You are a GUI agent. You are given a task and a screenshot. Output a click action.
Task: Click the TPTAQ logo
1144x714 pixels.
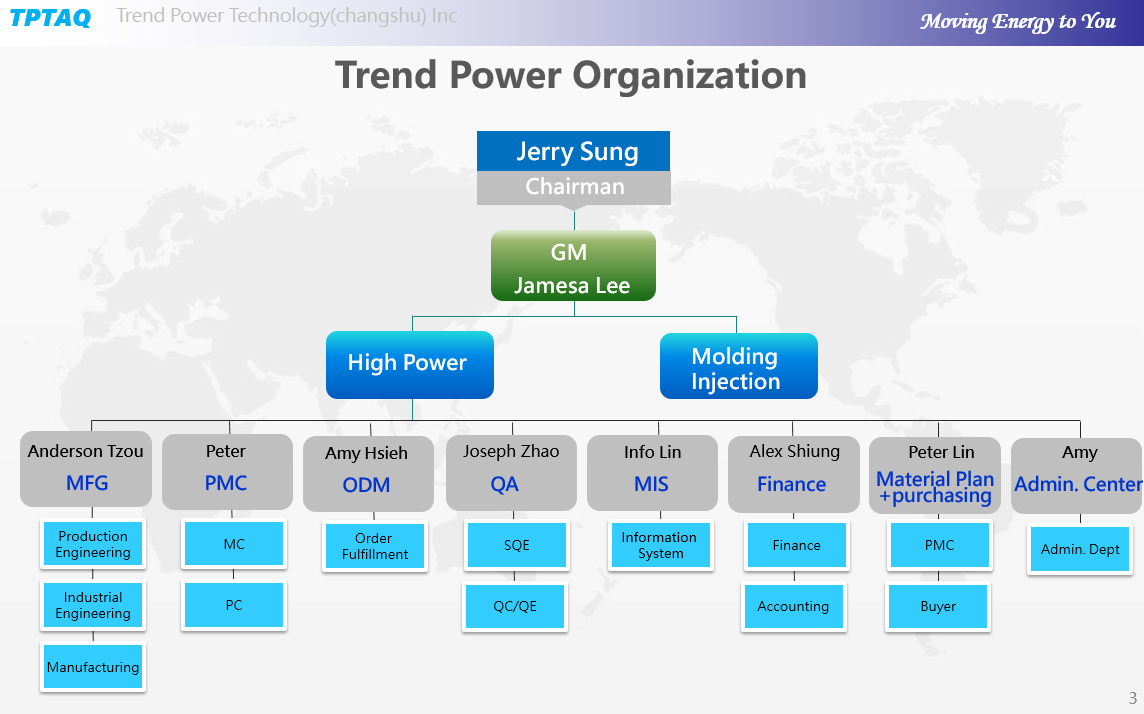[50, 18]
